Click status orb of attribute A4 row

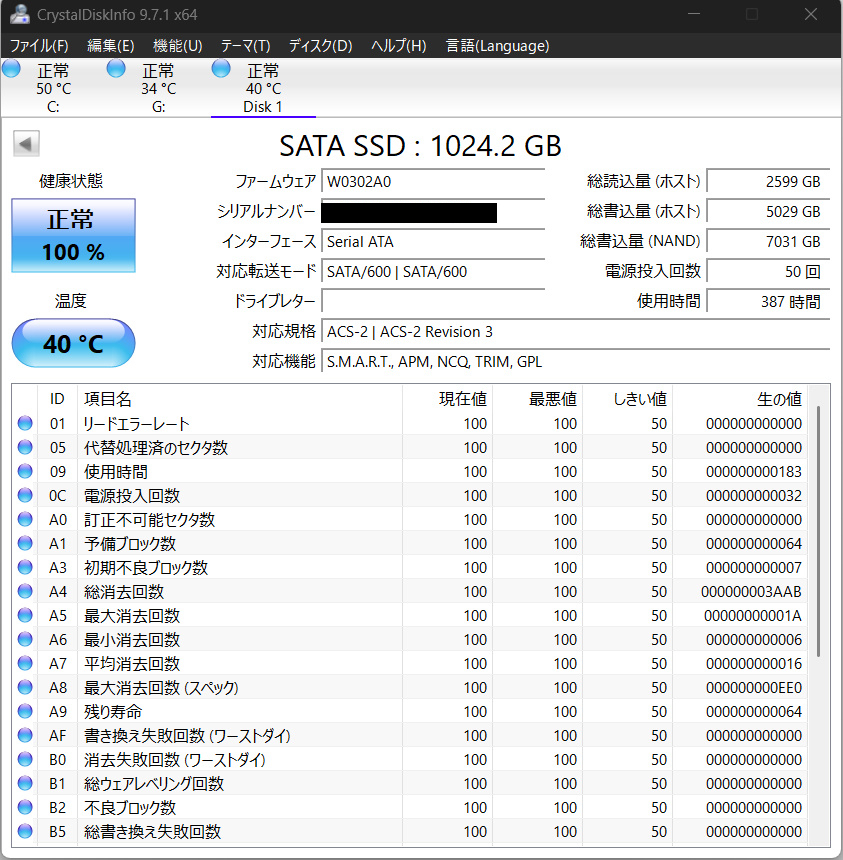[x=25, y=591]
